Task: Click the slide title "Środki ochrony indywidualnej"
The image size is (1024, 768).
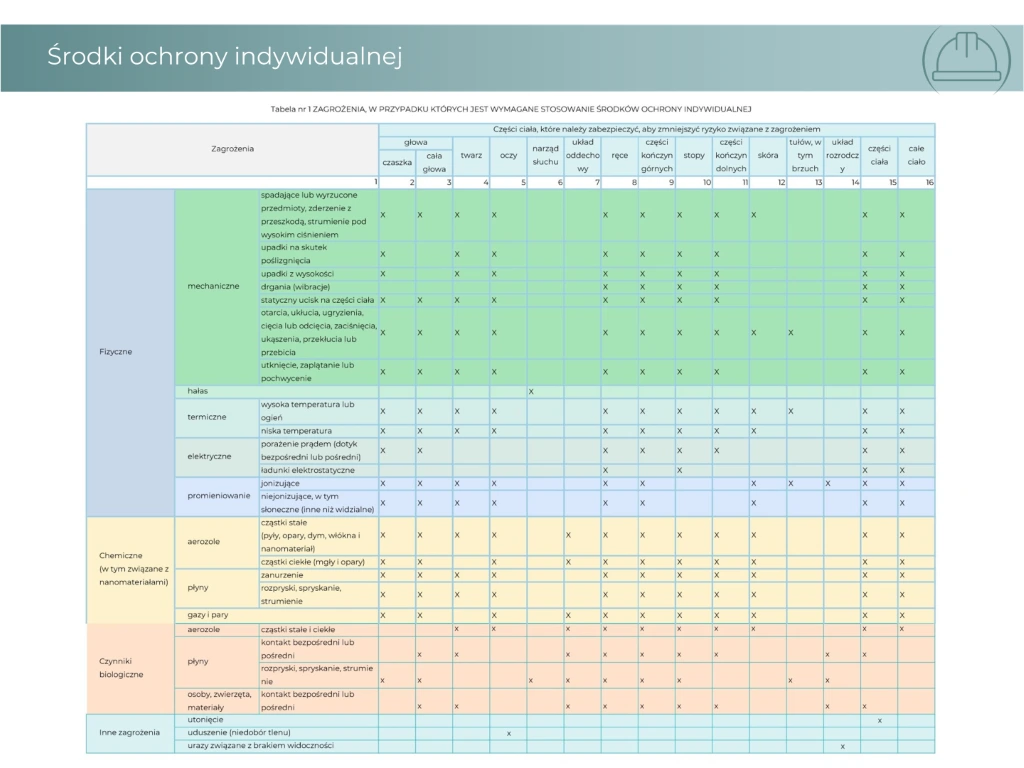Action: click(224, 57)
